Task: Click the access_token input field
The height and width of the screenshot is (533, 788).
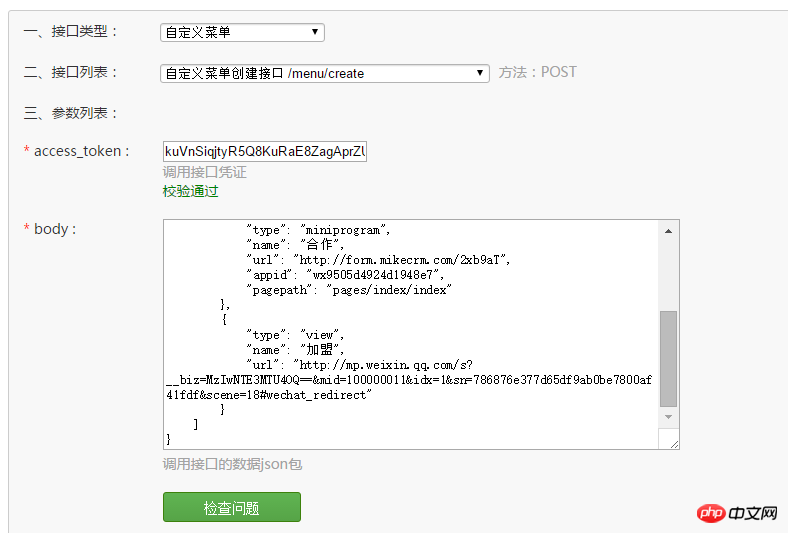Action: pos(265,151)
